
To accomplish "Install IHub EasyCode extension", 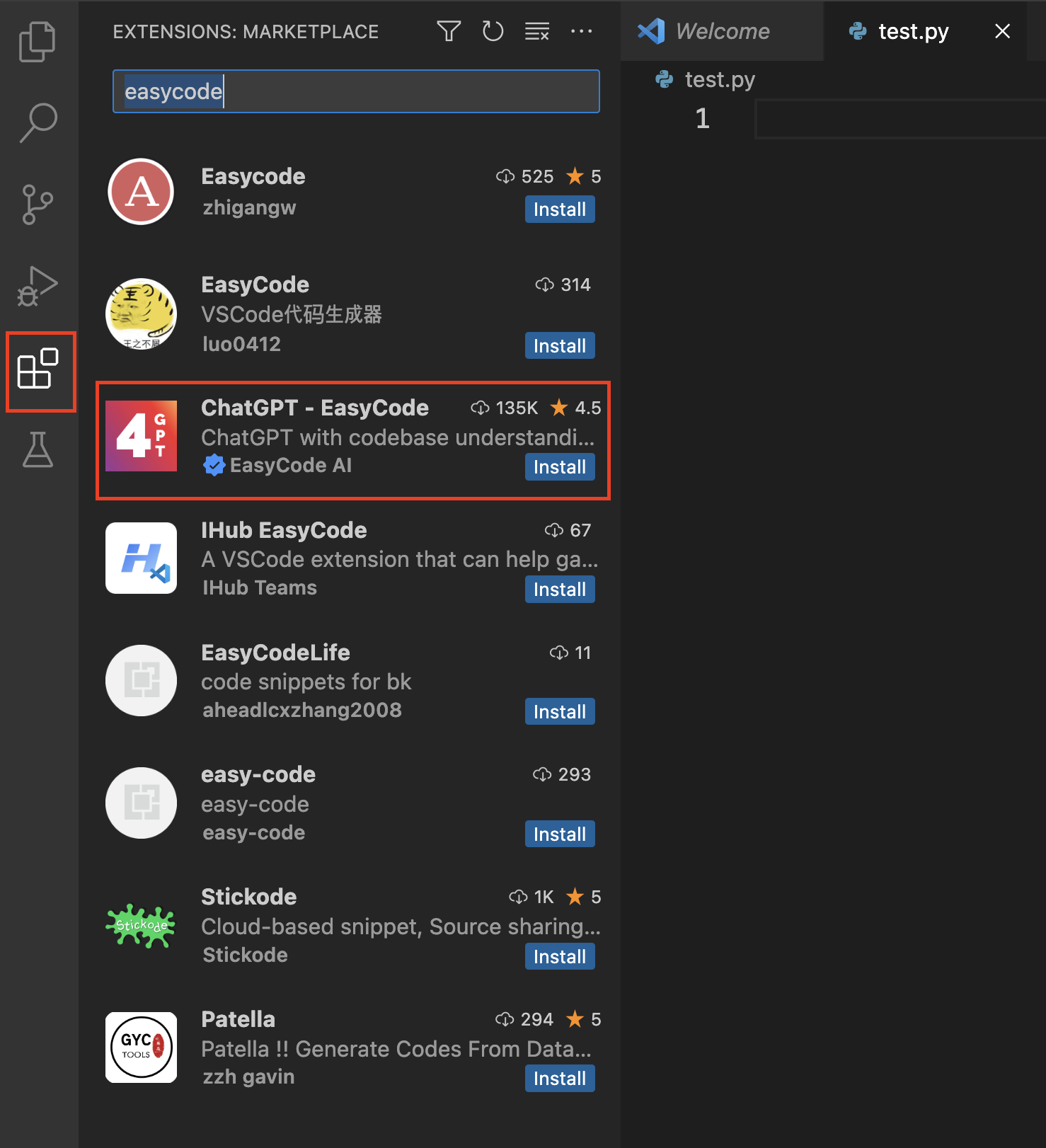I will [x=560, y=590].
